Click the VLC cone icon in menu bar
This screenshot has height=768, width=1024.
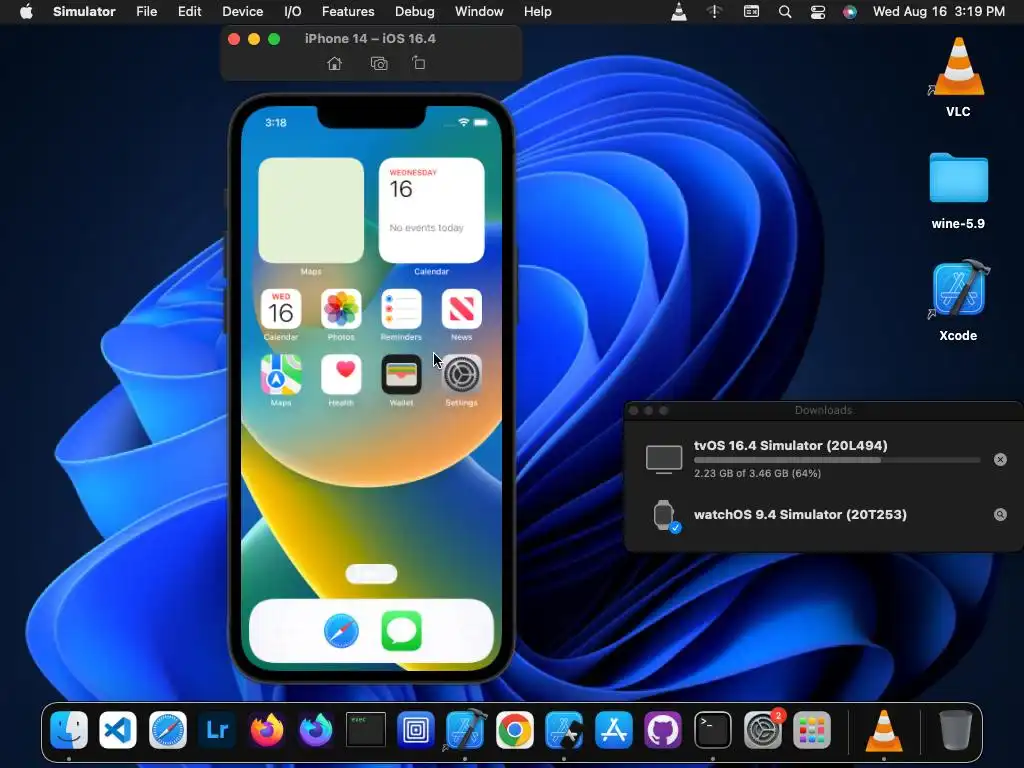click(679, 12)
